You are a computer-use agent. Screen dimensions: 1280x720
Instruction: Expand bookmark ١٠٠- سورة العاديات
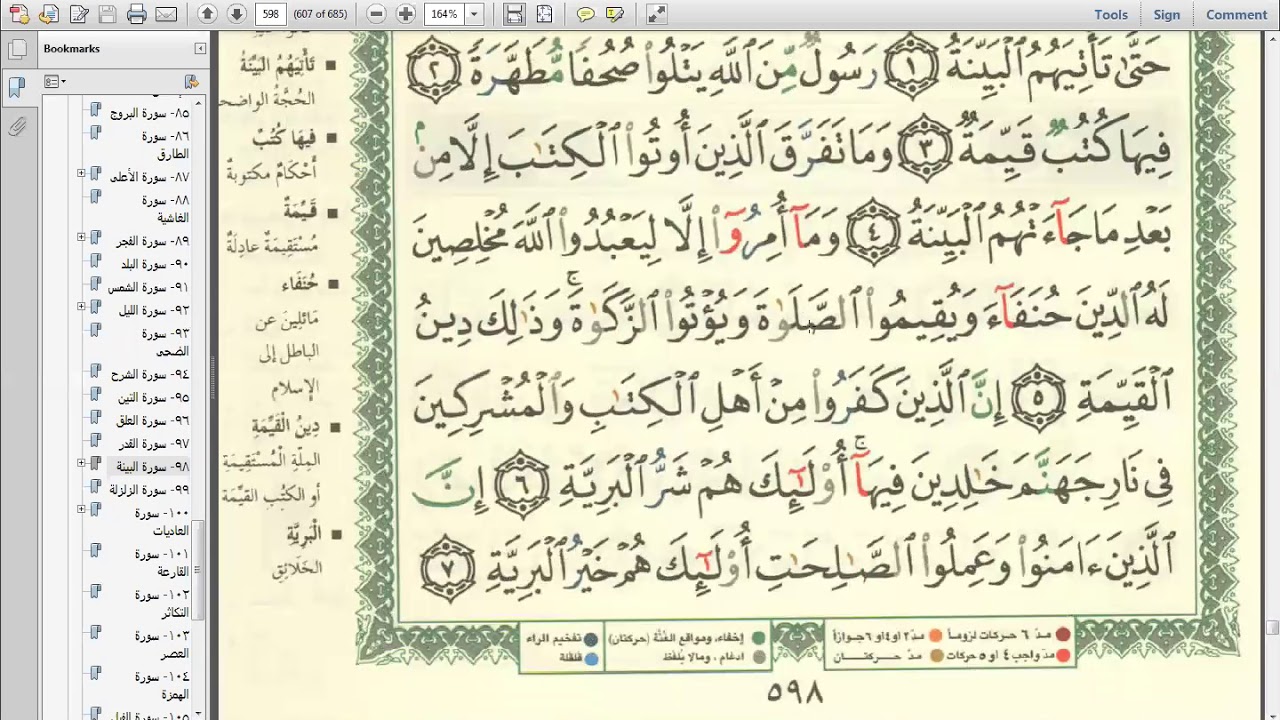pyautogui.click(x=81, y=509)
